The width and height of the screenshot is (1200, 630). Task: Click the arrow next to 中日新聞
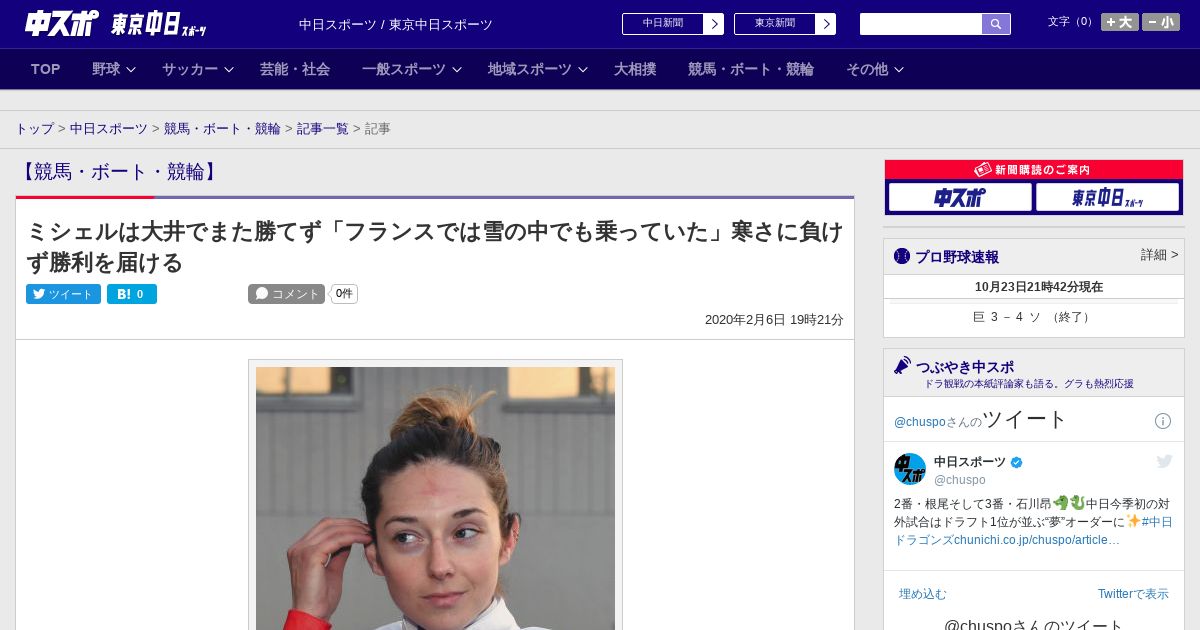pyautogui.click(x=714, y=24)
